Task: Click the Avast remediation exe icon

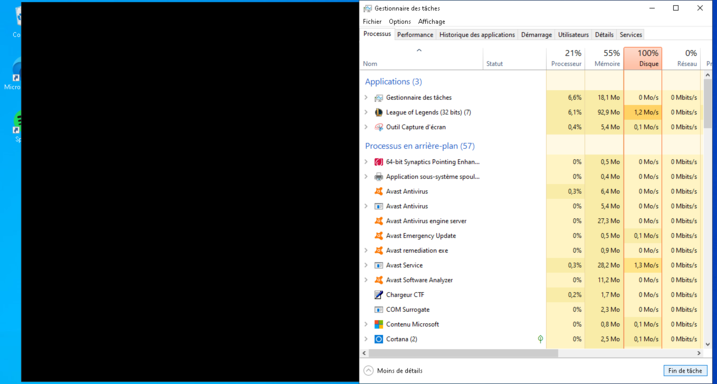Action: point(379,251)
